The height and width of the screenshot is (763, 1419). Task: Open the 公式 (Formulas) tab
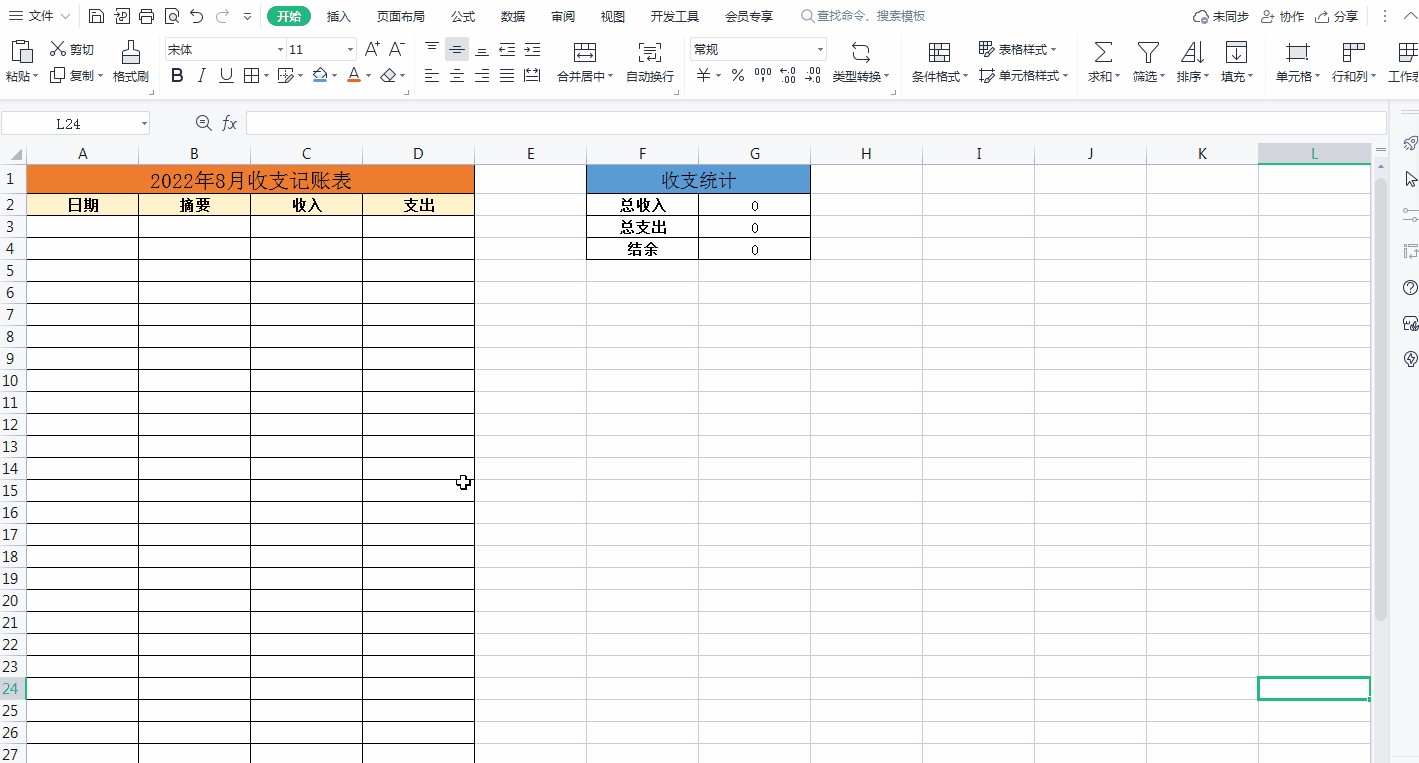pyautogui.click(x=463, y=16)
